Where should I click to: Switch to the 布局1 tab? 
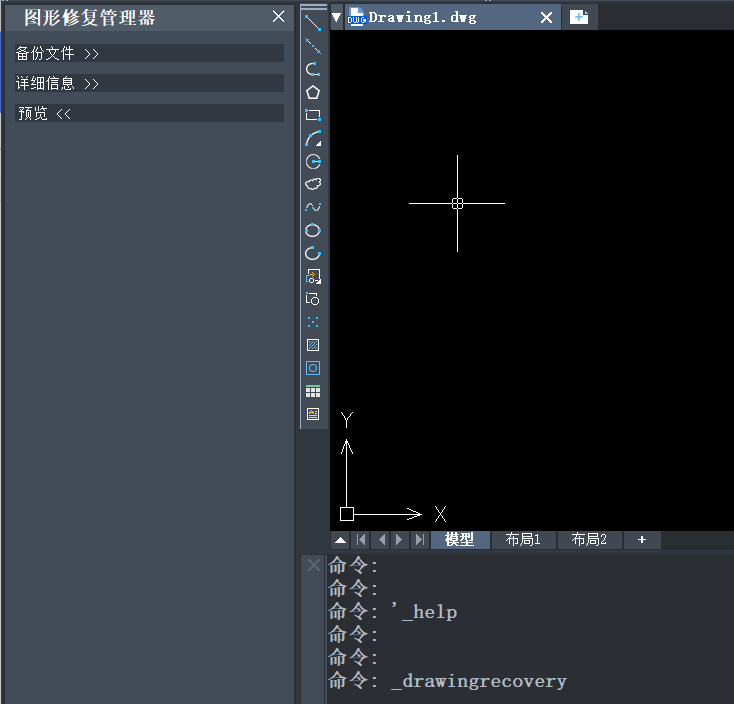523,540
